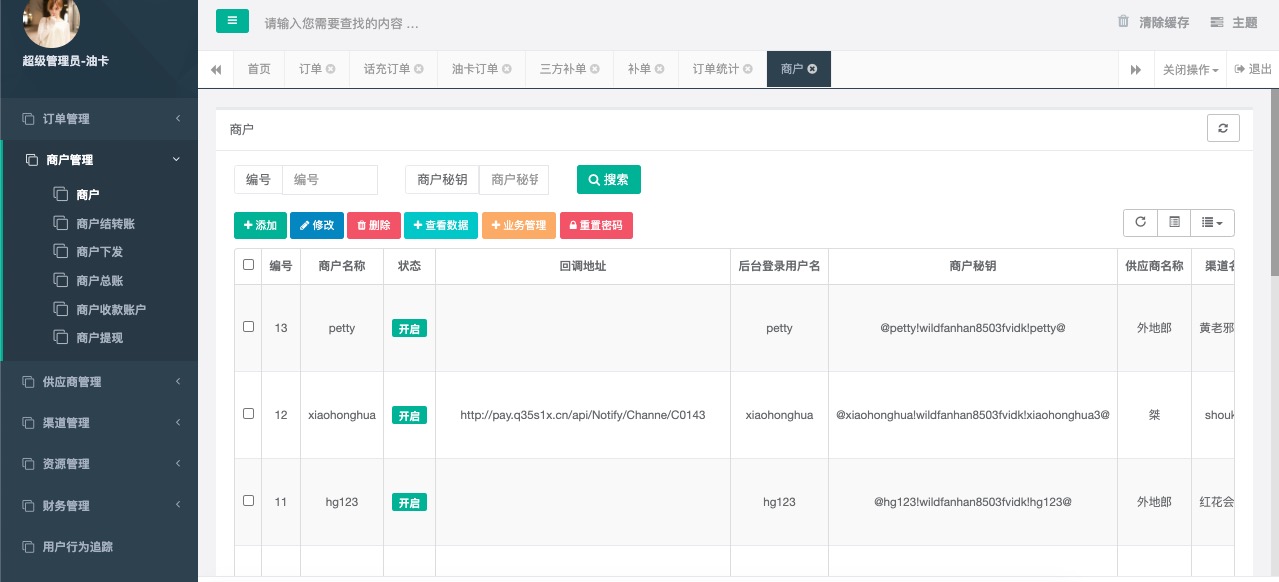
Task: Toggle the table card view icon
Action: (x=1174, y=223)
